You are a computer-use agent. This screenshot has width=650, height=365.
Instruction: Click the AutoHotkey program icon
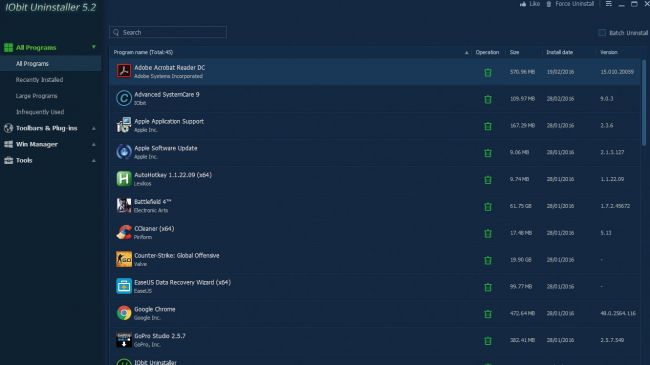pyautogui.click(x=124, y=179)
